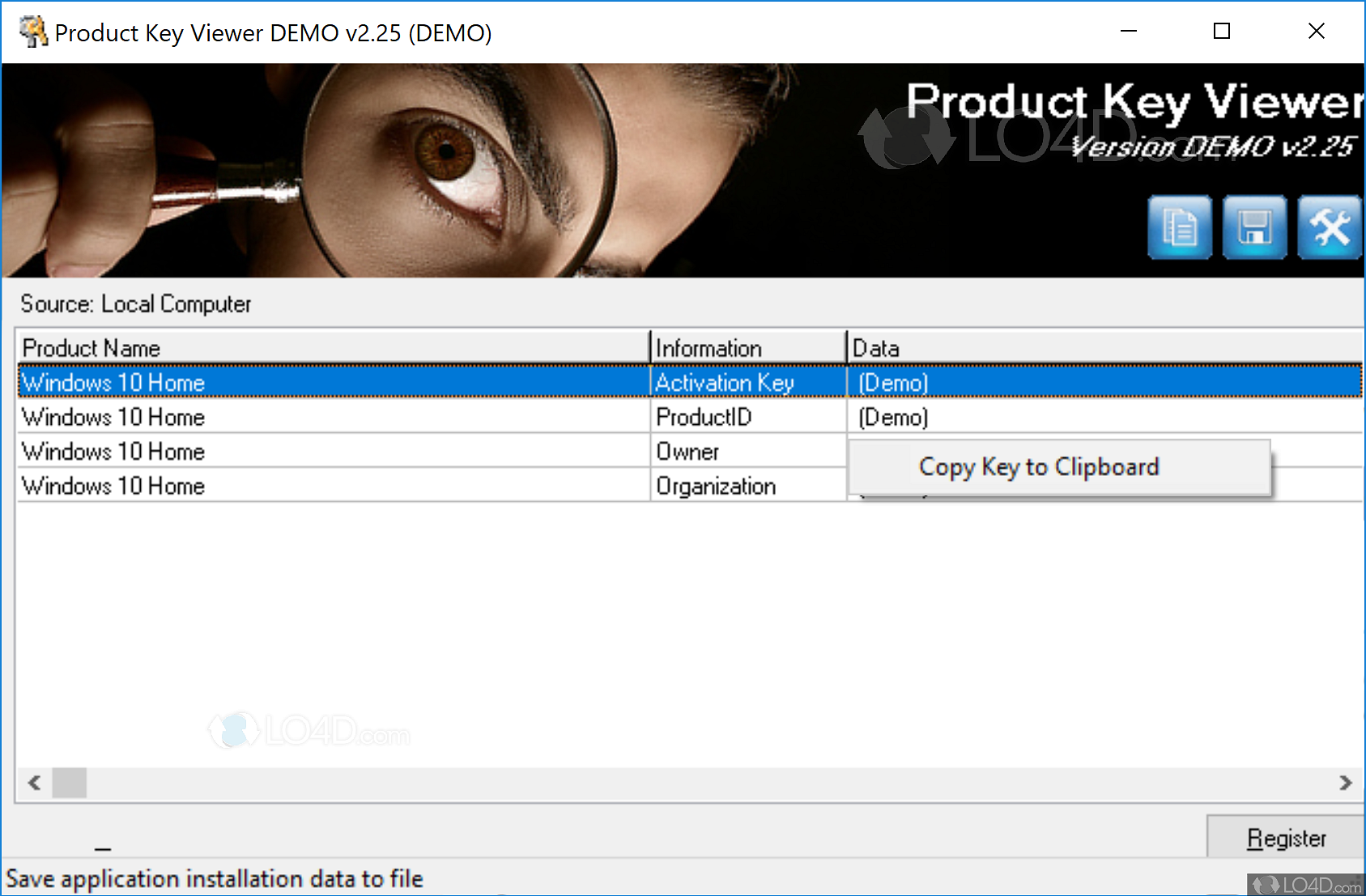Select the Windows 10 Home Activation Key row

pos(690,382)
